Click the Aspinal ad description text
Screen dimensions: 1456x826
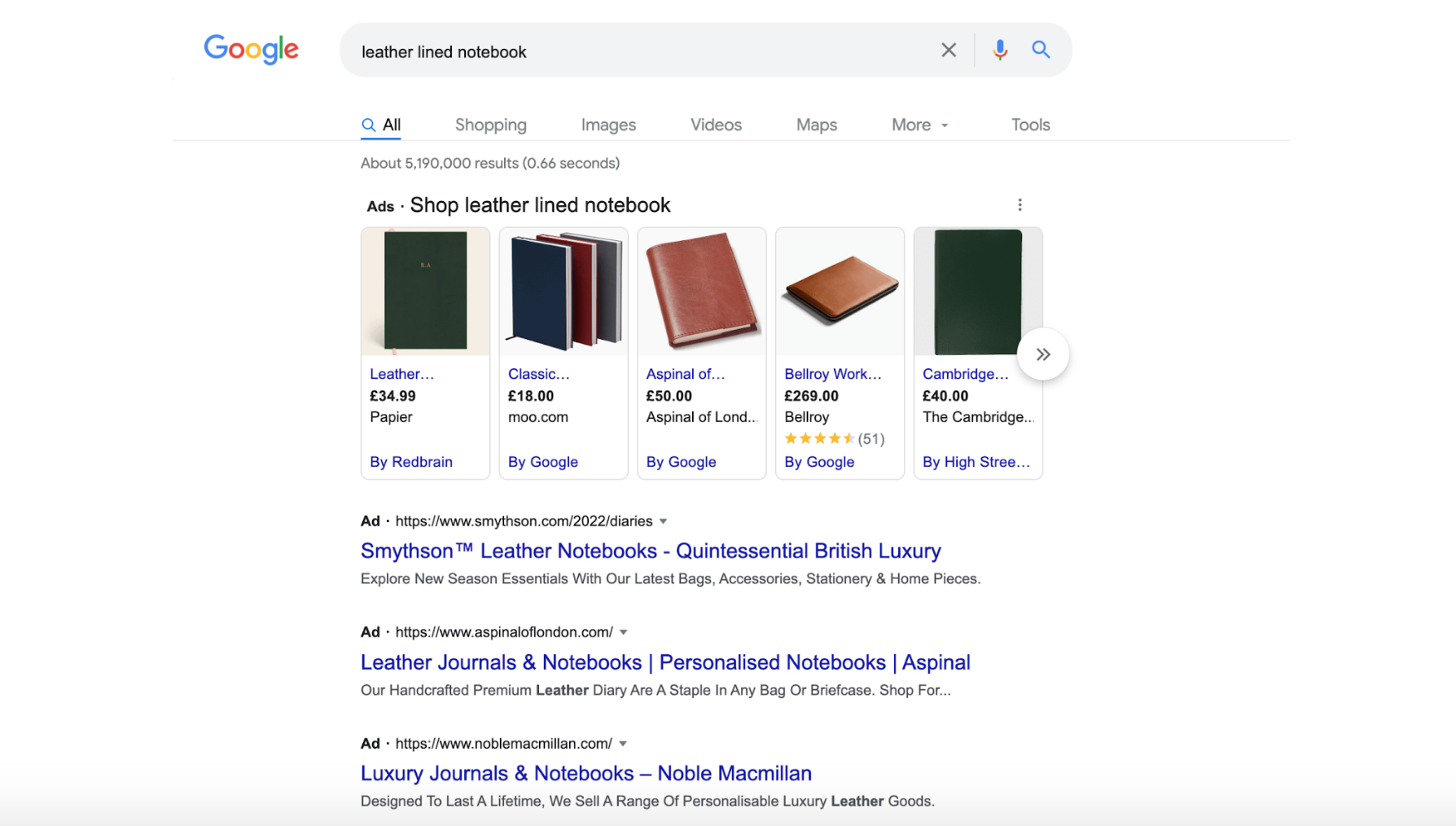coord(656,690)
